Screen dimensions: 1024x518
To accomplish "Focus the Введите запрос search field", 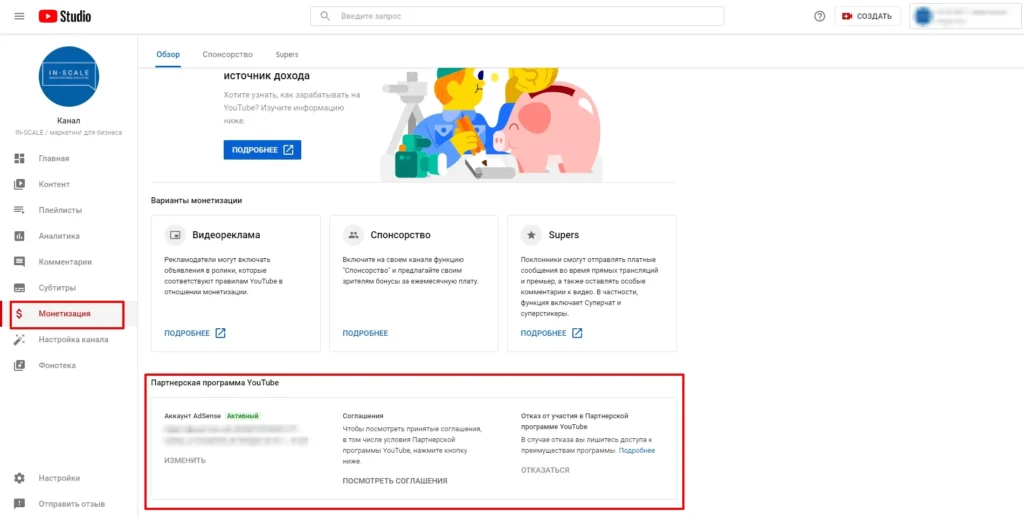I will [x=517, y=16].
